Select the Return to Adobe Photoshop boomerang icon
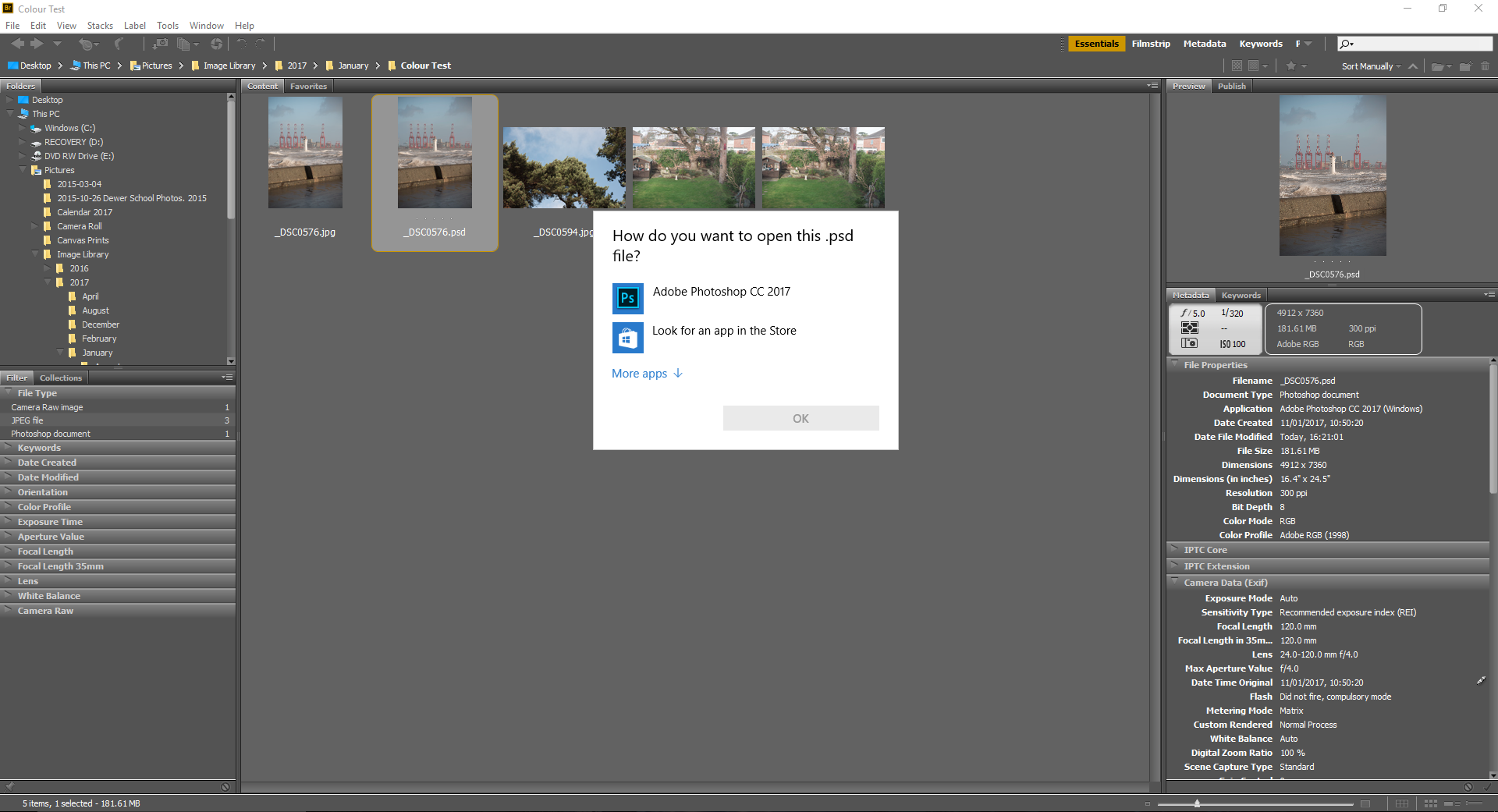The width and height of the screenshot is (1498, 812). point(117,44)
